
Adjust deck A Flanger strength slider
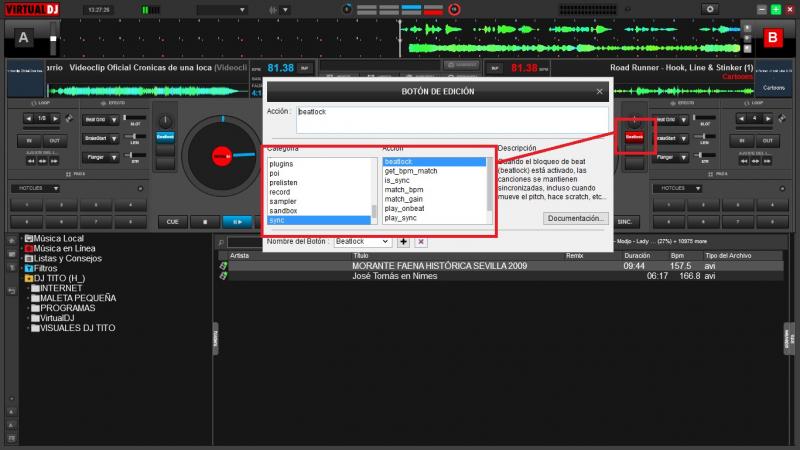coord(135,155)
